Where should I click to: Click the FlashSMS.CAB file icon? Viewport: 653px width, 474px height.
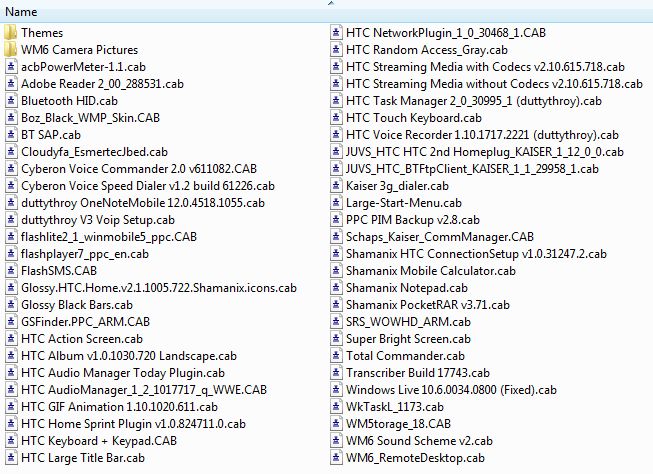click(11, 271)
